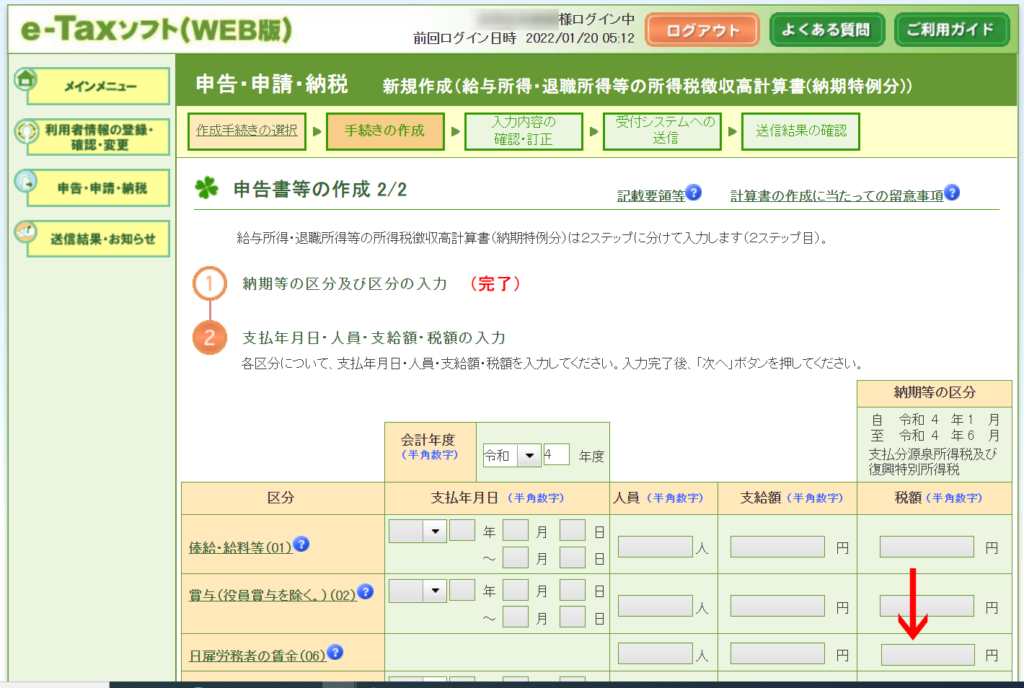Click 税額 field for 日雇労務者の賃金
Image resolution: width=1024 pixels, height=688 pixels.
pyautogui.click(x=927, y=655)
